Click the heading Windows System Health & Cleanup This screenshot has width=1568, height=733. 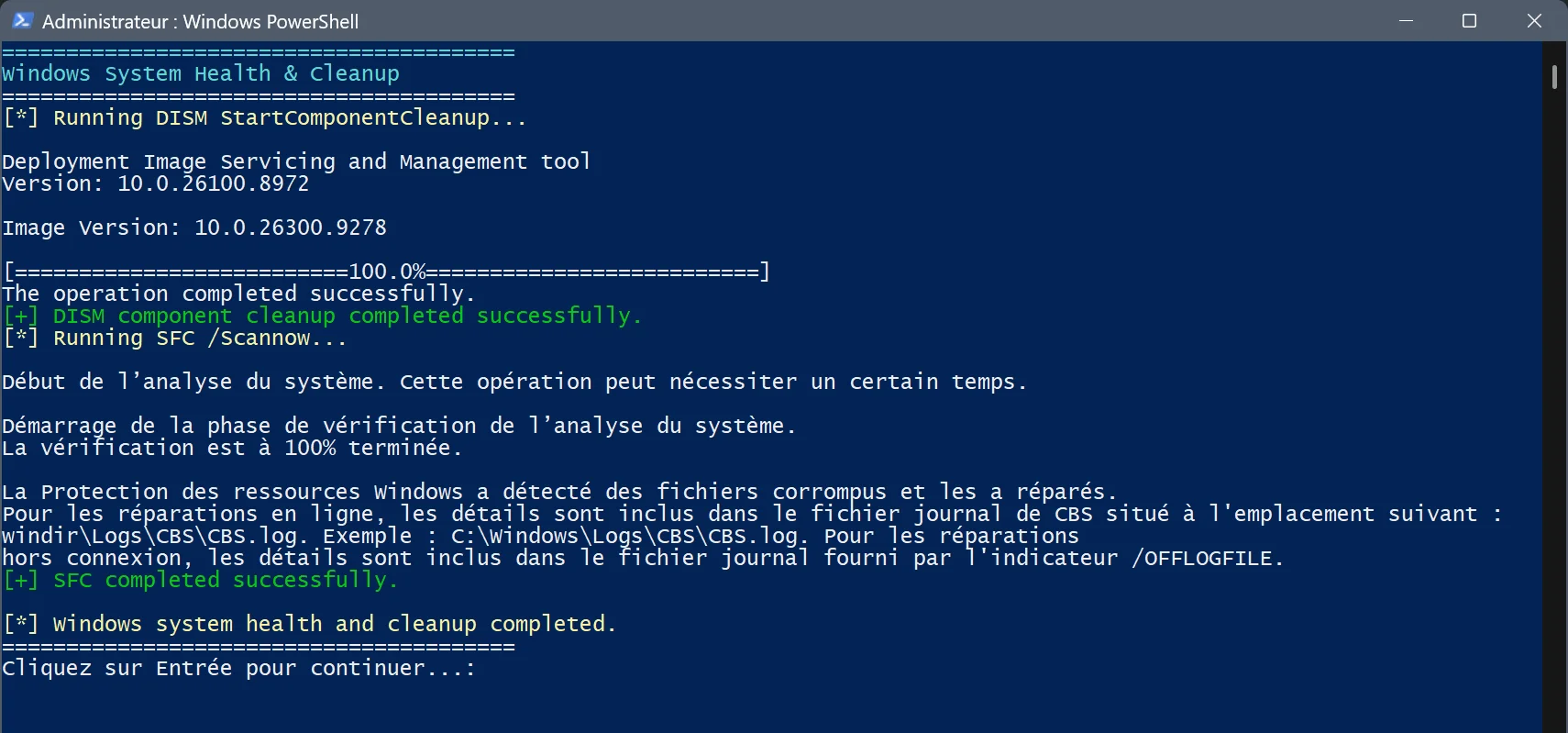point(201,73)
